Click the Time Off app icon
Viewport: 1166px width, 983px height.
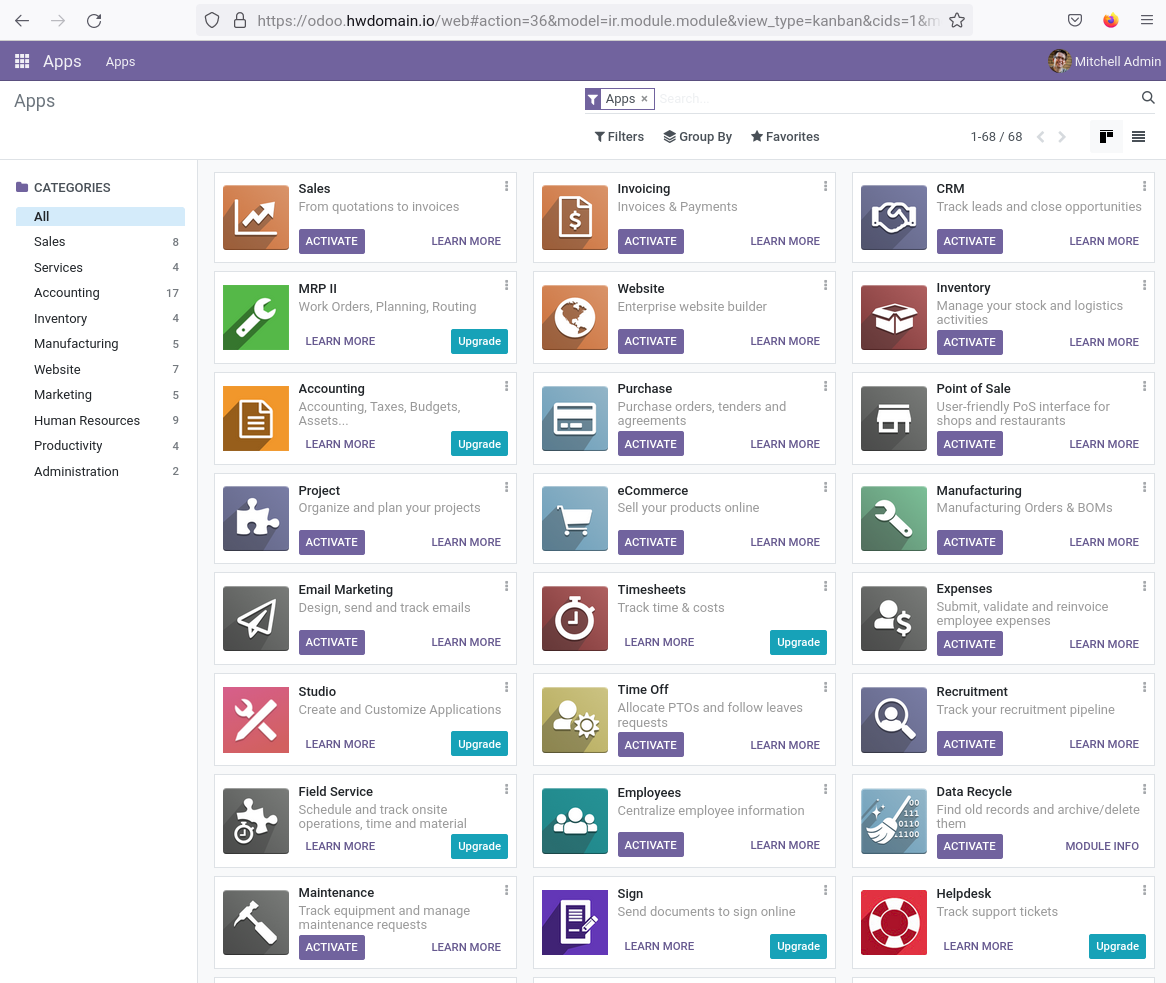575,720
